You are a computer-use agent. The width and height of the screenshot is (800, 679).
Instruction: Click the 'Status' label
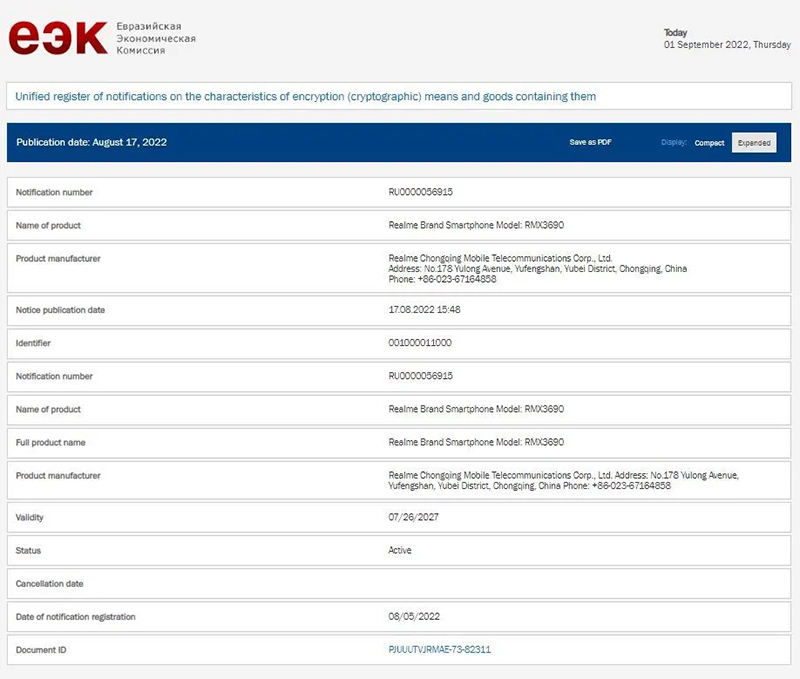[28, 551]
